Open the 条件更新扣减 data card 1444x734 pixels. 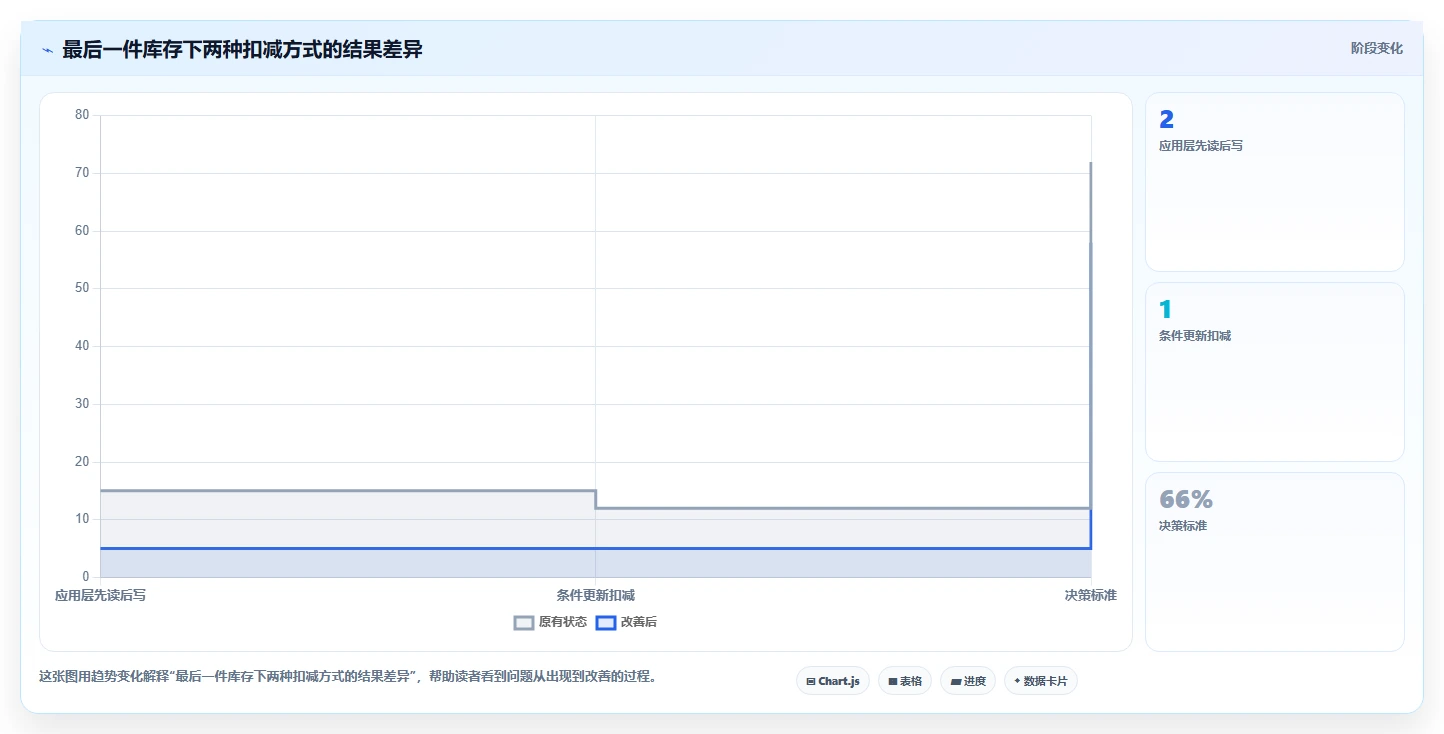[1274, 372]
